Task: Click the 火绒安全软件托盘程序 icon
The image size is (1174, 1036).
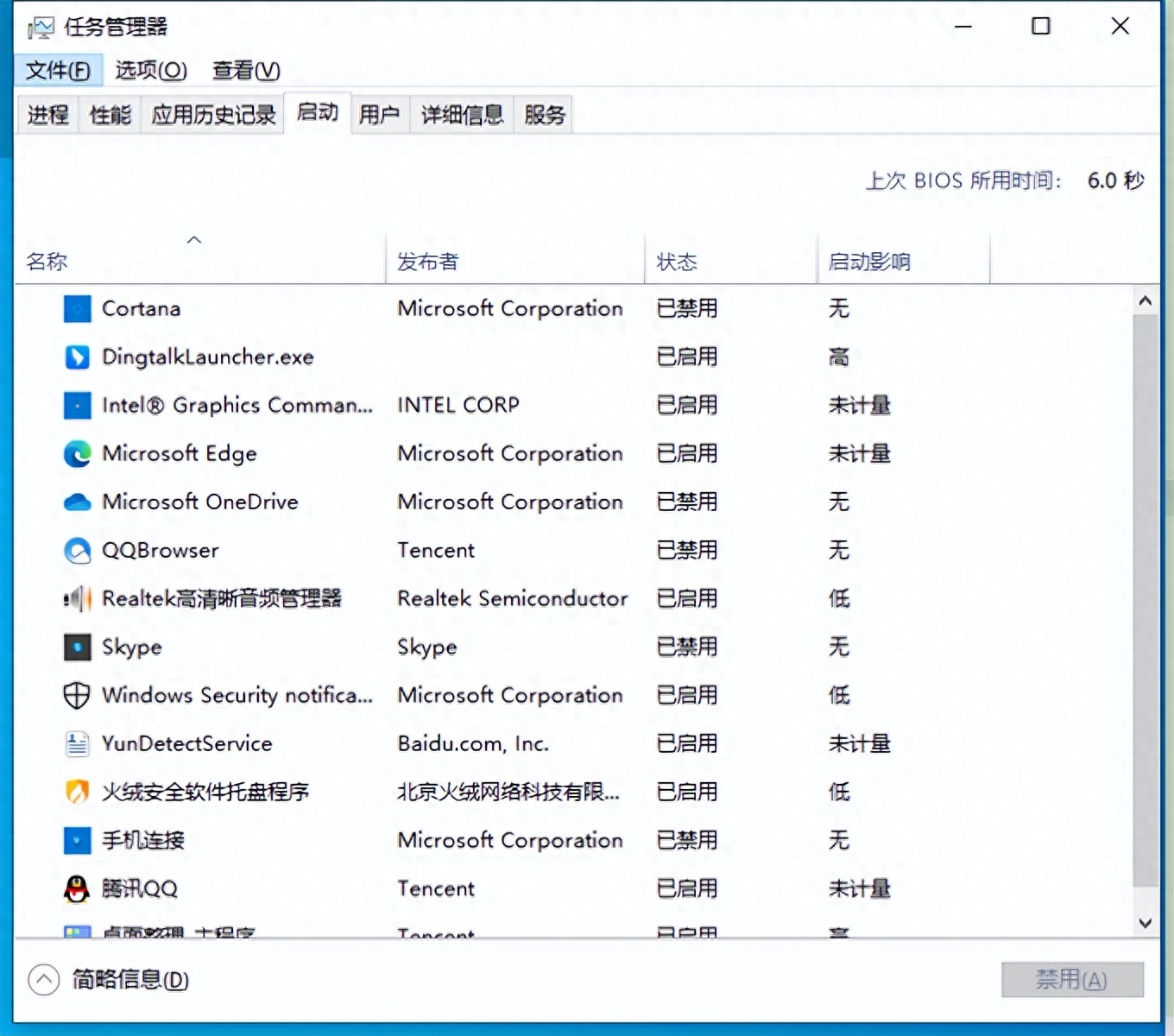Action: pos(77,792)
